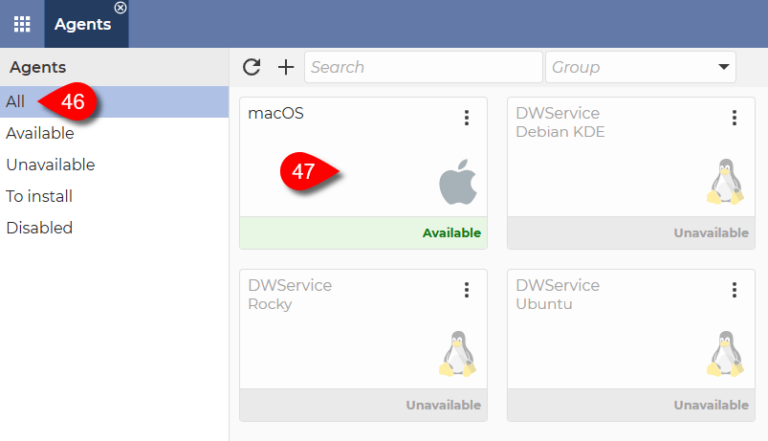Select the To install filter
Screen dimensions: 768x441
tap(39, 196)
